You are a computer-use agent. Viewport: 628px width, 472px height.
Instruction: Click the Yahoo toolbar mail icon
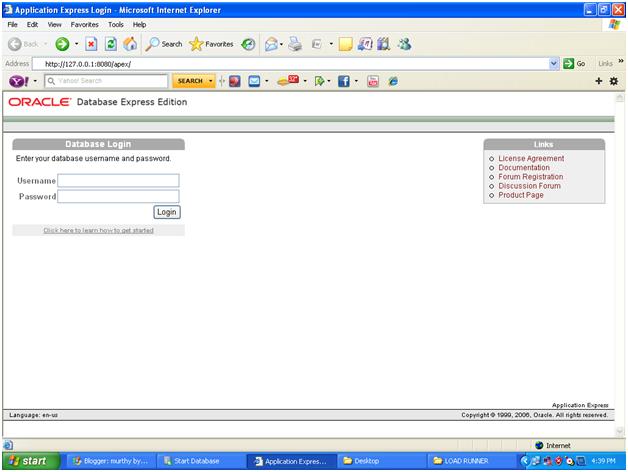click(x=254, y=81)
